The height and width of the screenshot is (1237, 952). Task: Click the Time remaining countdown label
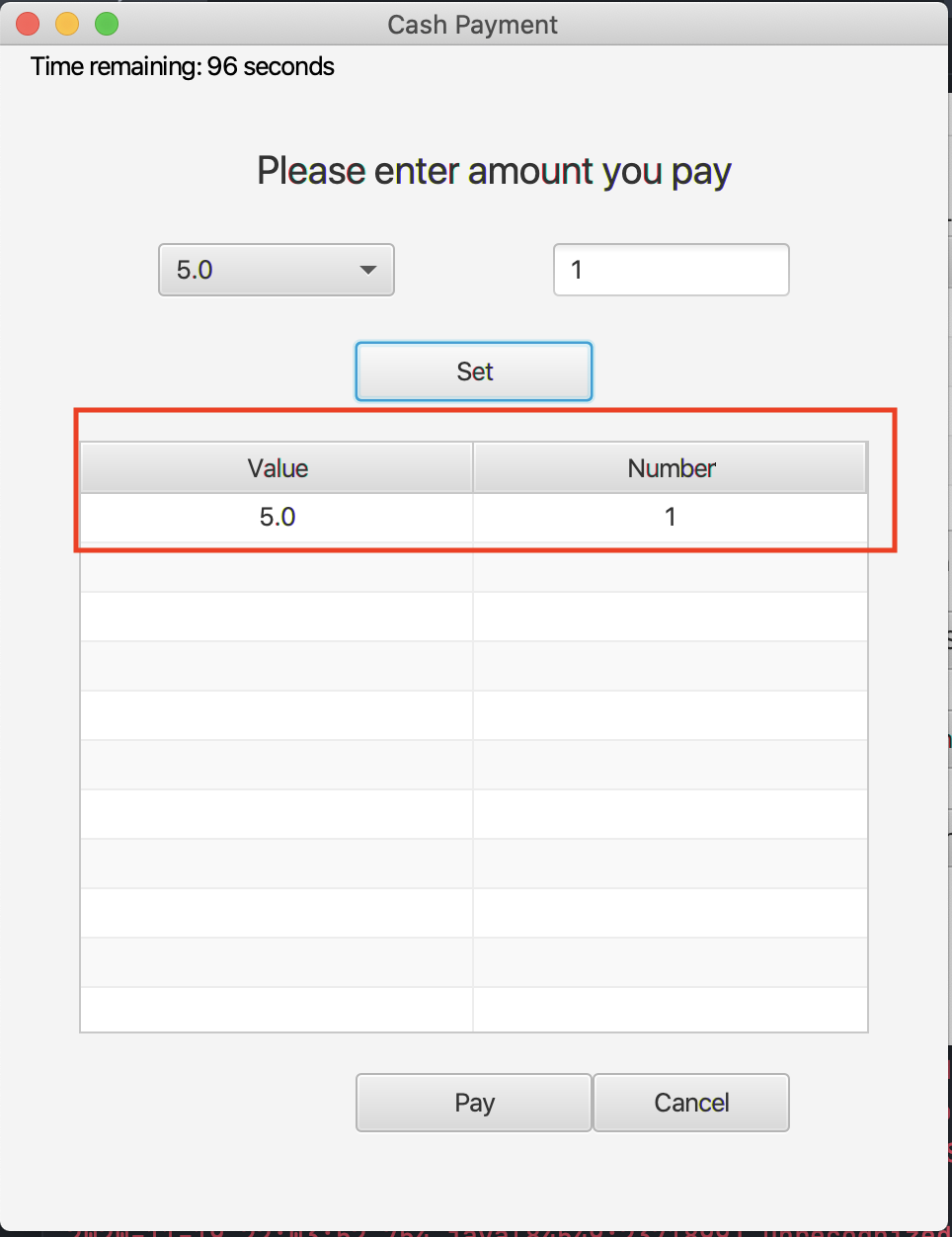pyautogui.click(x=183, y=66)
